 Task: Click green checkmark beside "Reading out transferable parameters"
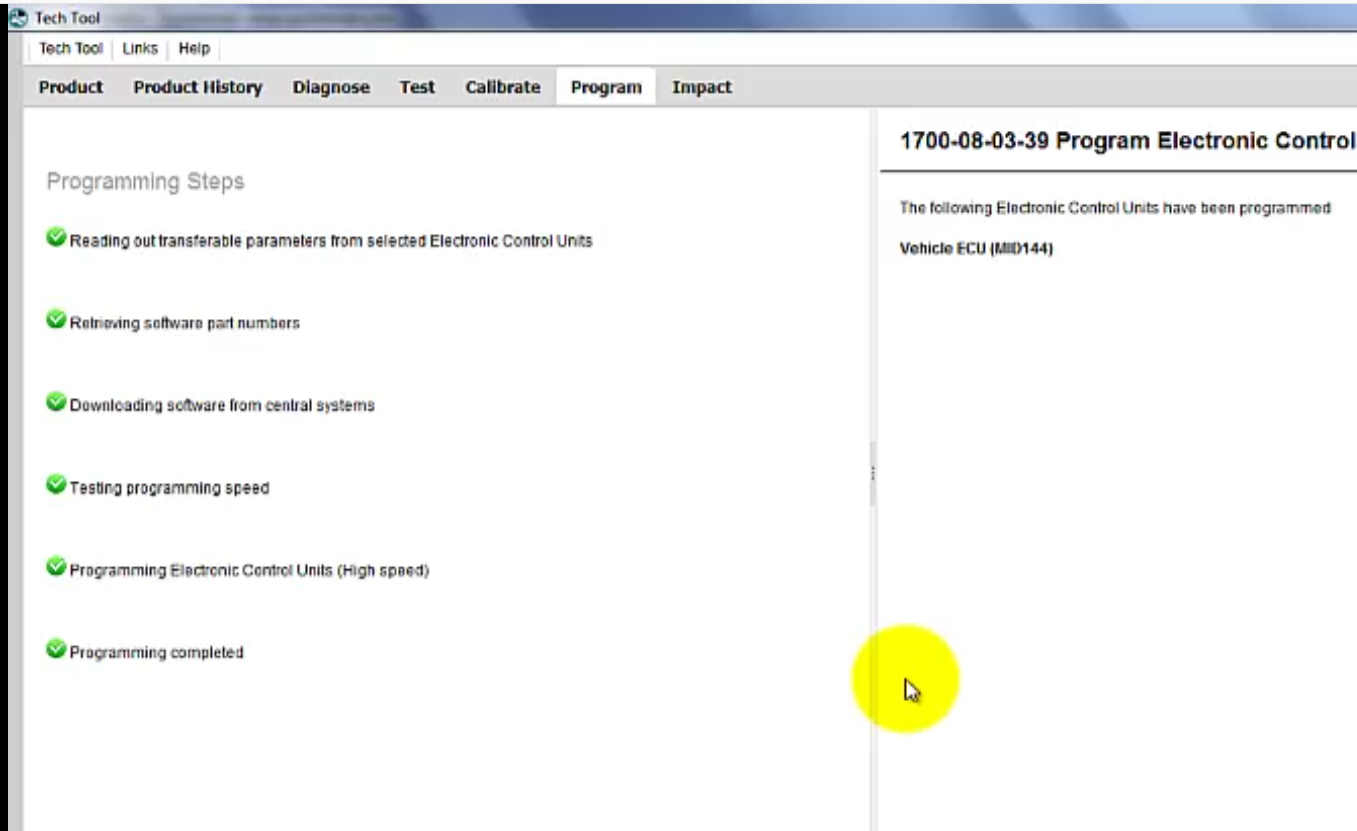[x=57, y=240]
